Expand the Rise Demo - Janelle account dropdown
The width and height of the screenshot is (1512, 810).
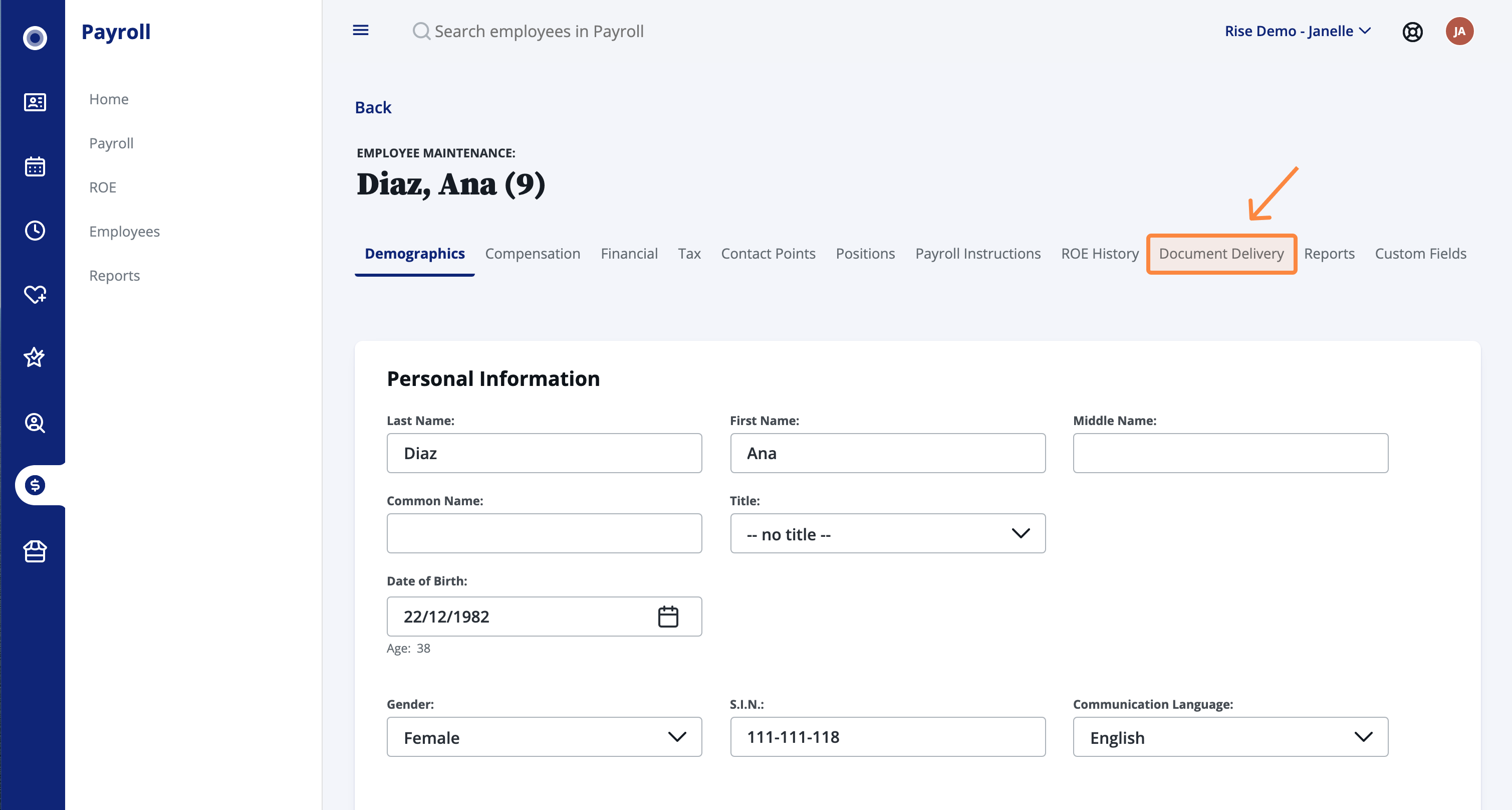pos(1298,31)
